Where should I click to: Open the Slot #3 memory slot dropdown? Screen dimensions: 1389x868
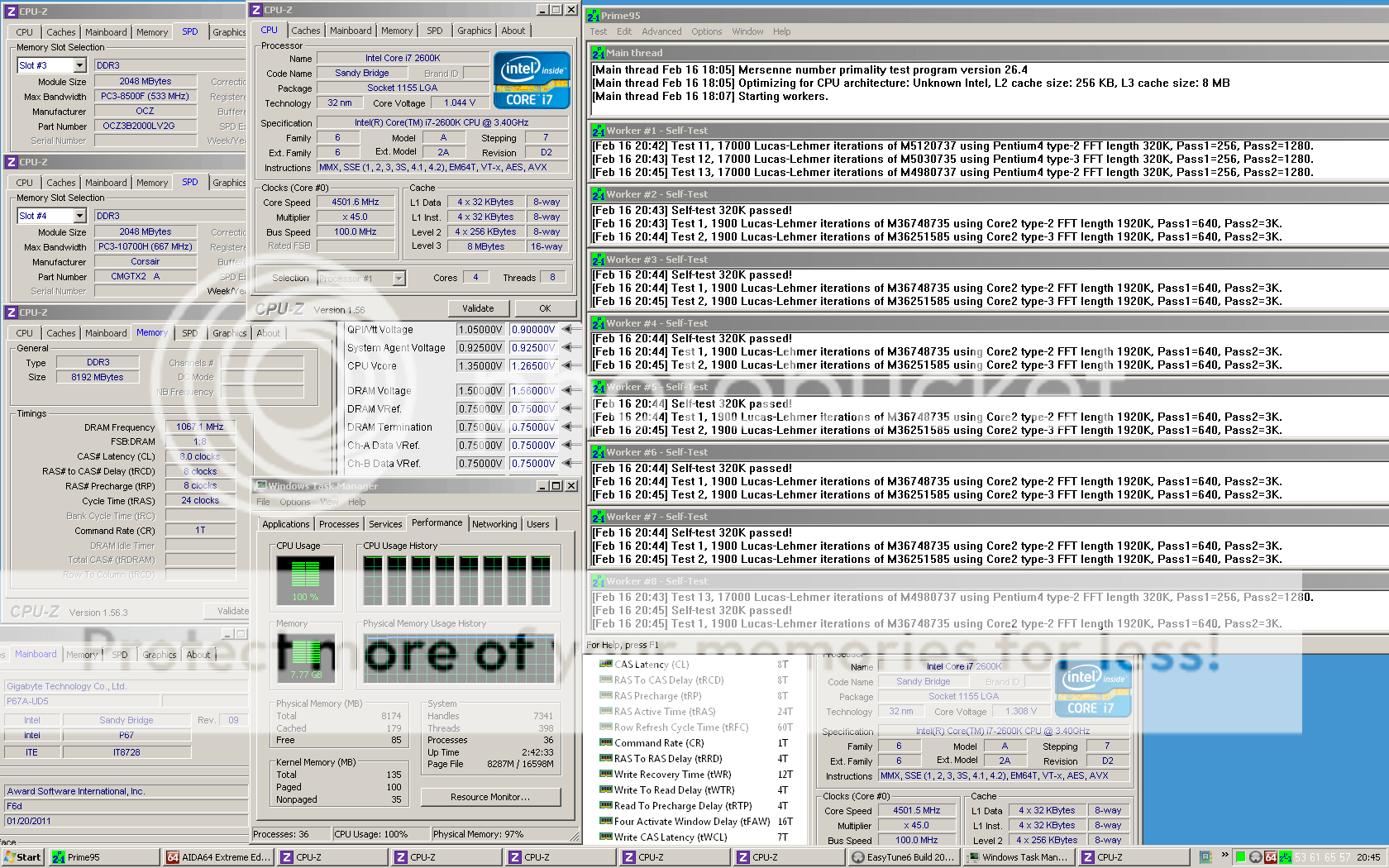coord(79,65)
